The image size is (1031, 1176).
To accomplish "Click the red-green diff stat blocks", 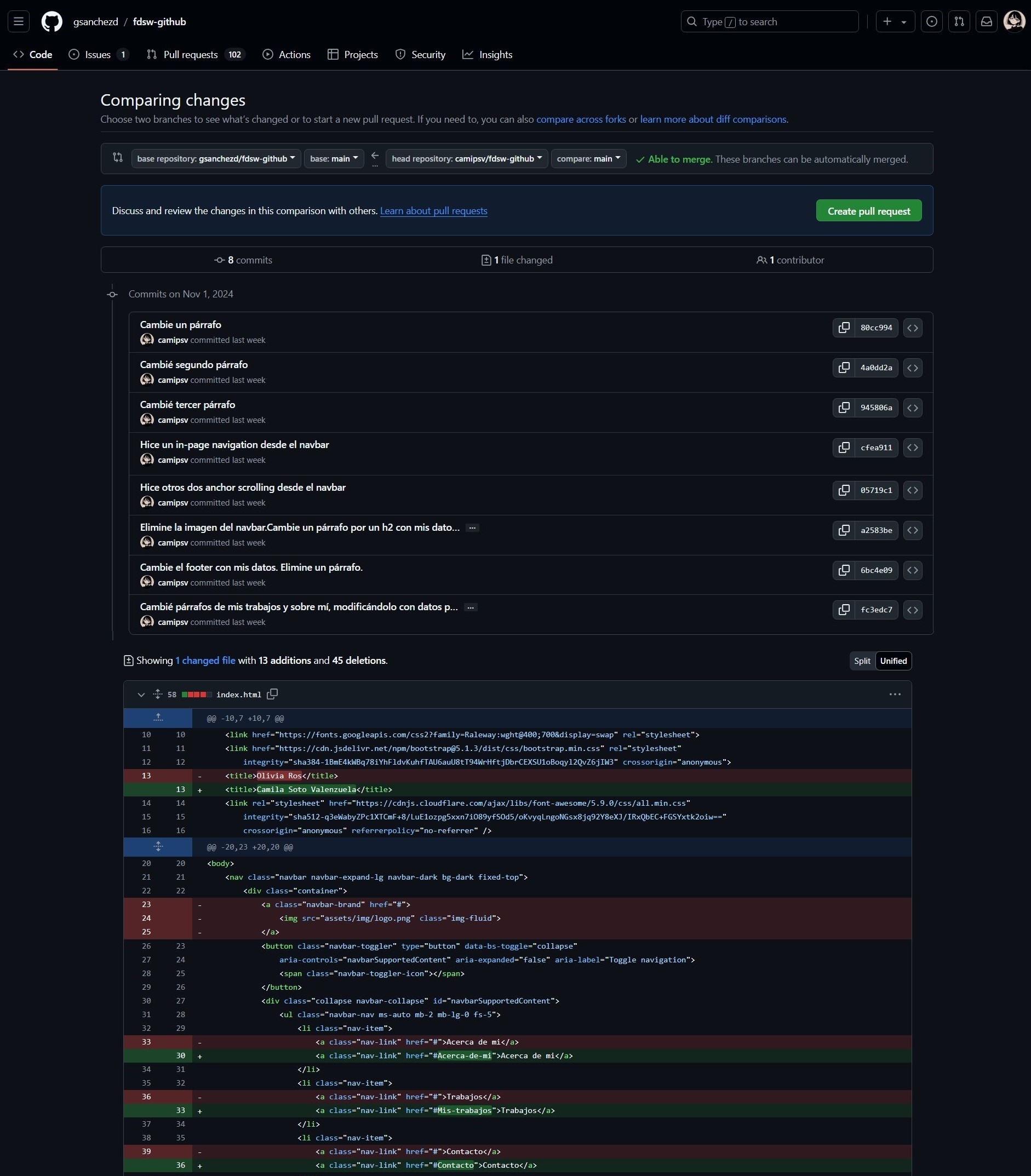I will pyautogui.click(x=196, y=695).
